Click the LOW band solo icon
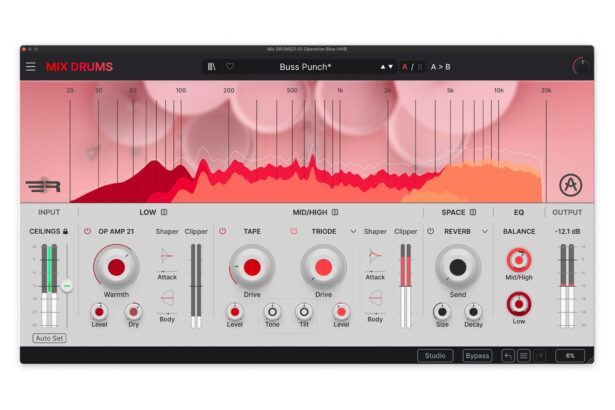 (x=164, y=212)
